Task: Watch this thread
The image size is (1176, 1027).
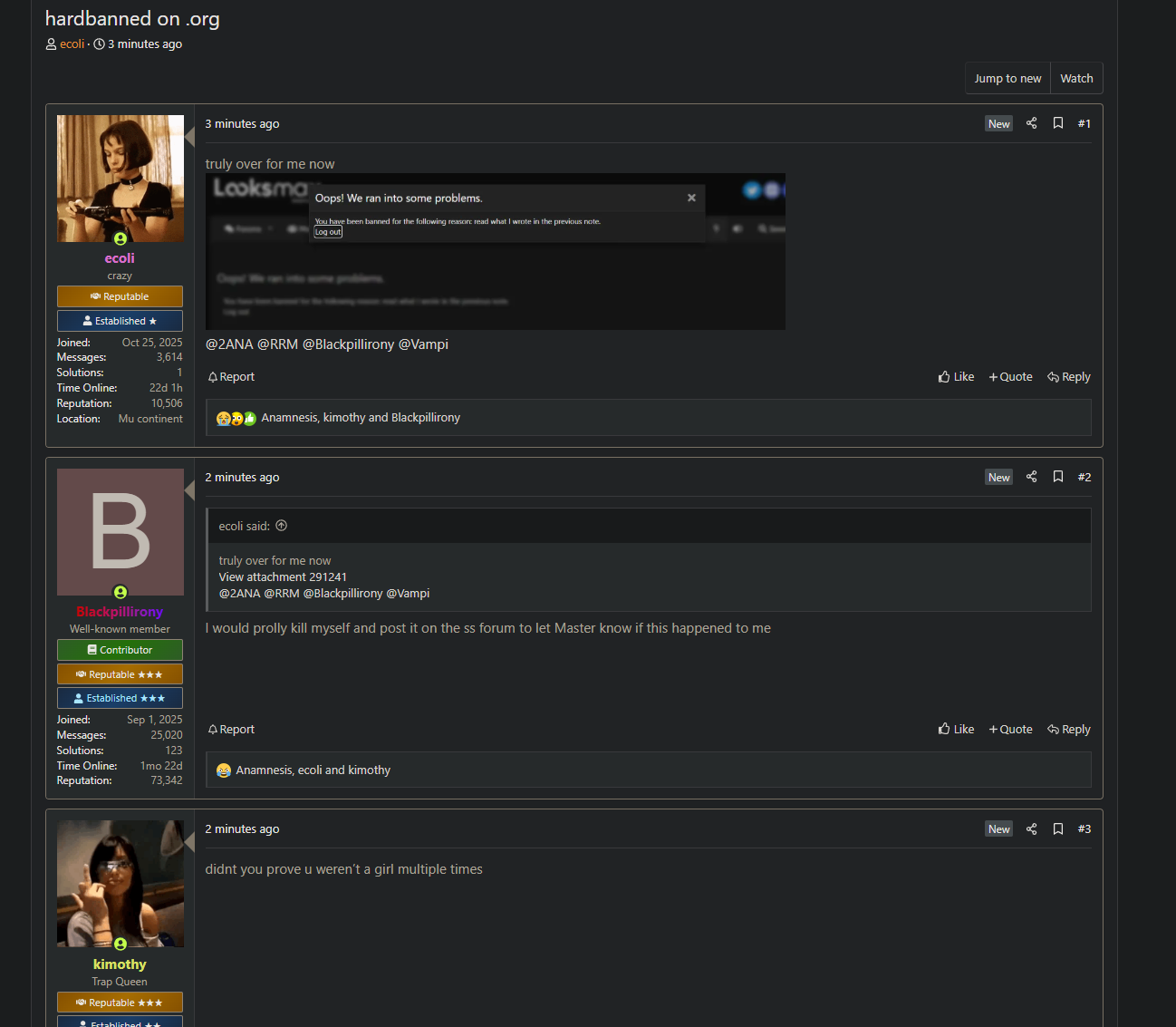Action: click(1076, 79)
